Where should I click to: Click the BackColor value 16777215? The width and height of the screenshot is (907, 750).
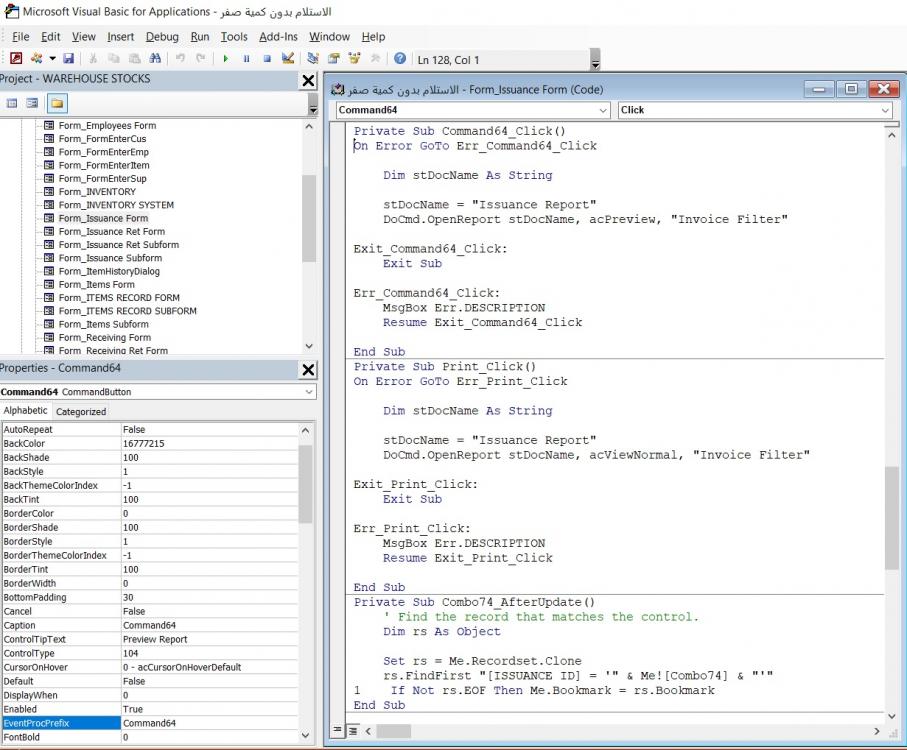[143, 444]
